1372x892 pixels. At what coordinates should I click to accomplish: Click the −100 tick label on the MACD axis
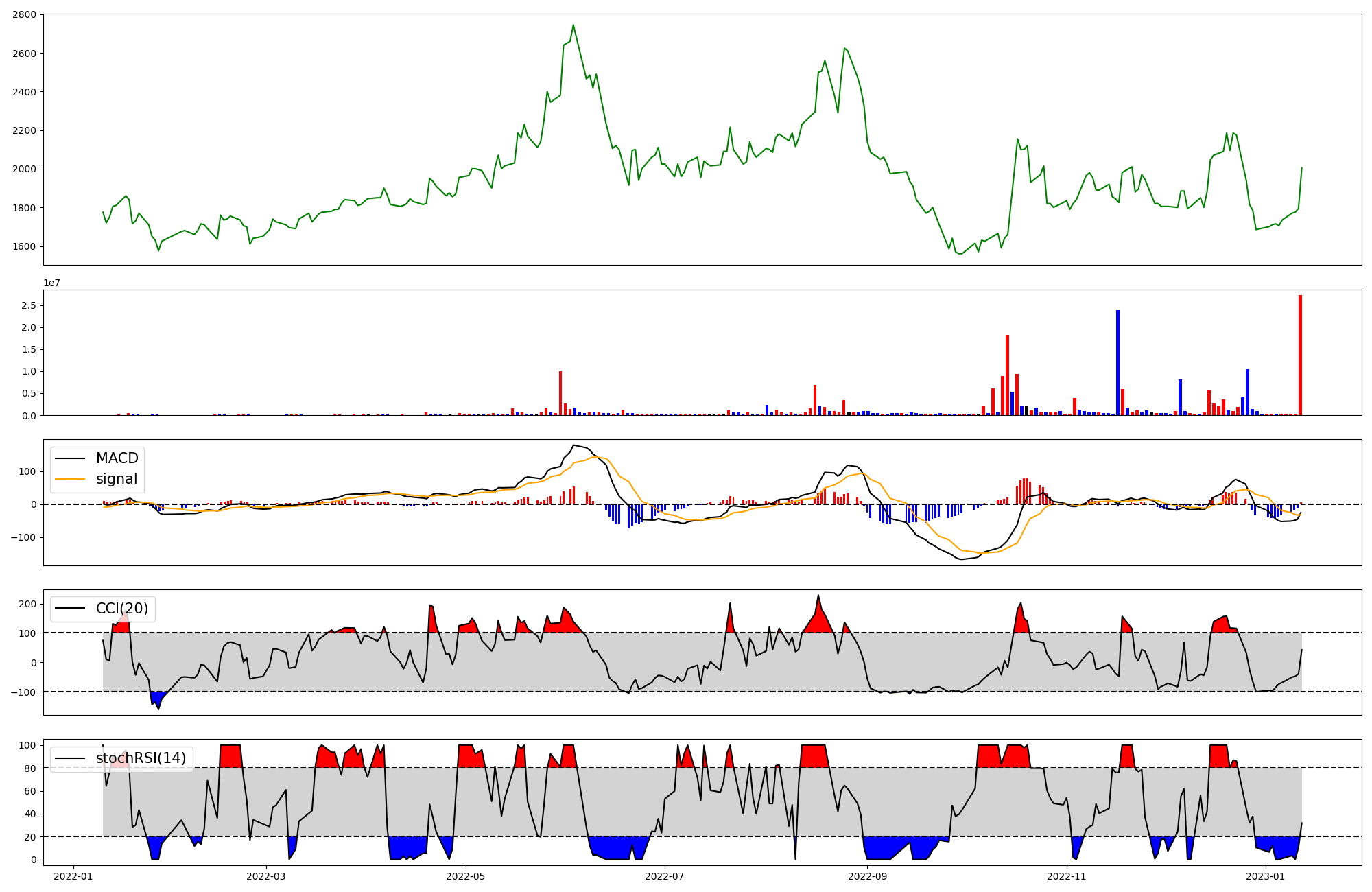(22, 537)
